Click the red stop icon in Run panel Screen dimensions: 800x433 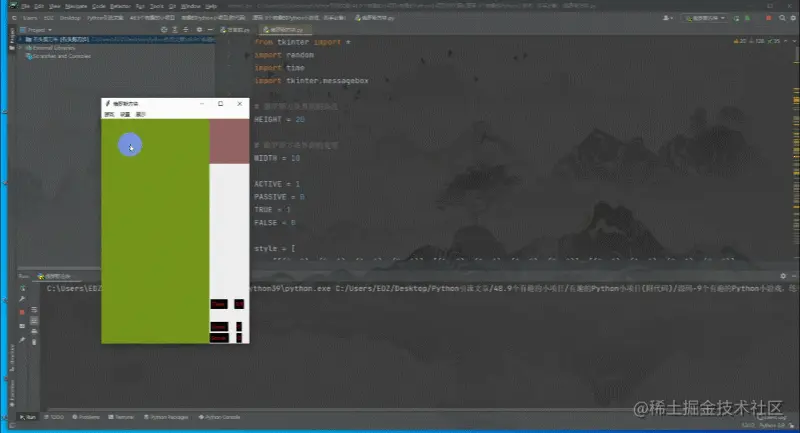(22, 312)
